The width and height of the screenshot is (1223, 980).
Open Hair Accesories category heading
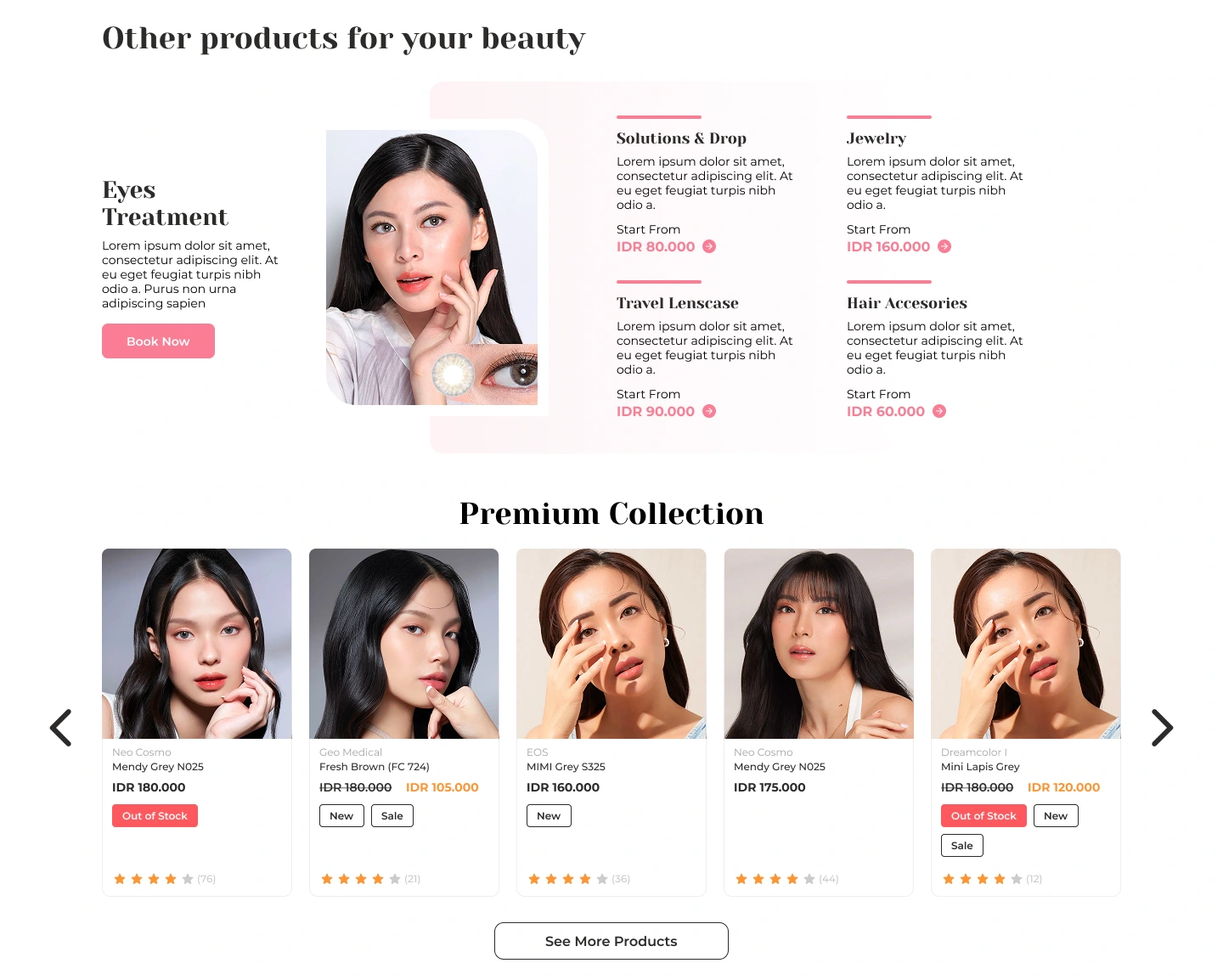pos(907,303)
